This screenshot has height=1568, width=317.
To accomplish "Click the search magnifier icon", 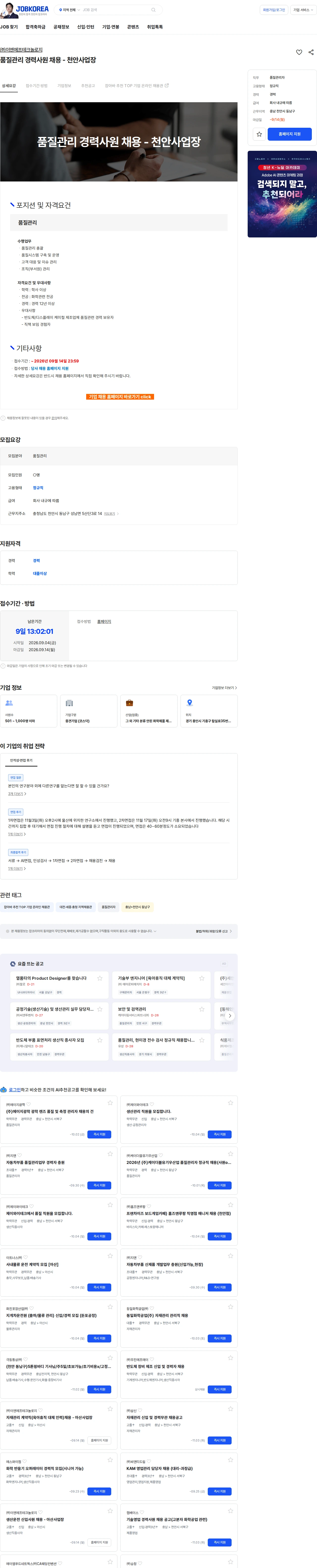I will [153, 10].
